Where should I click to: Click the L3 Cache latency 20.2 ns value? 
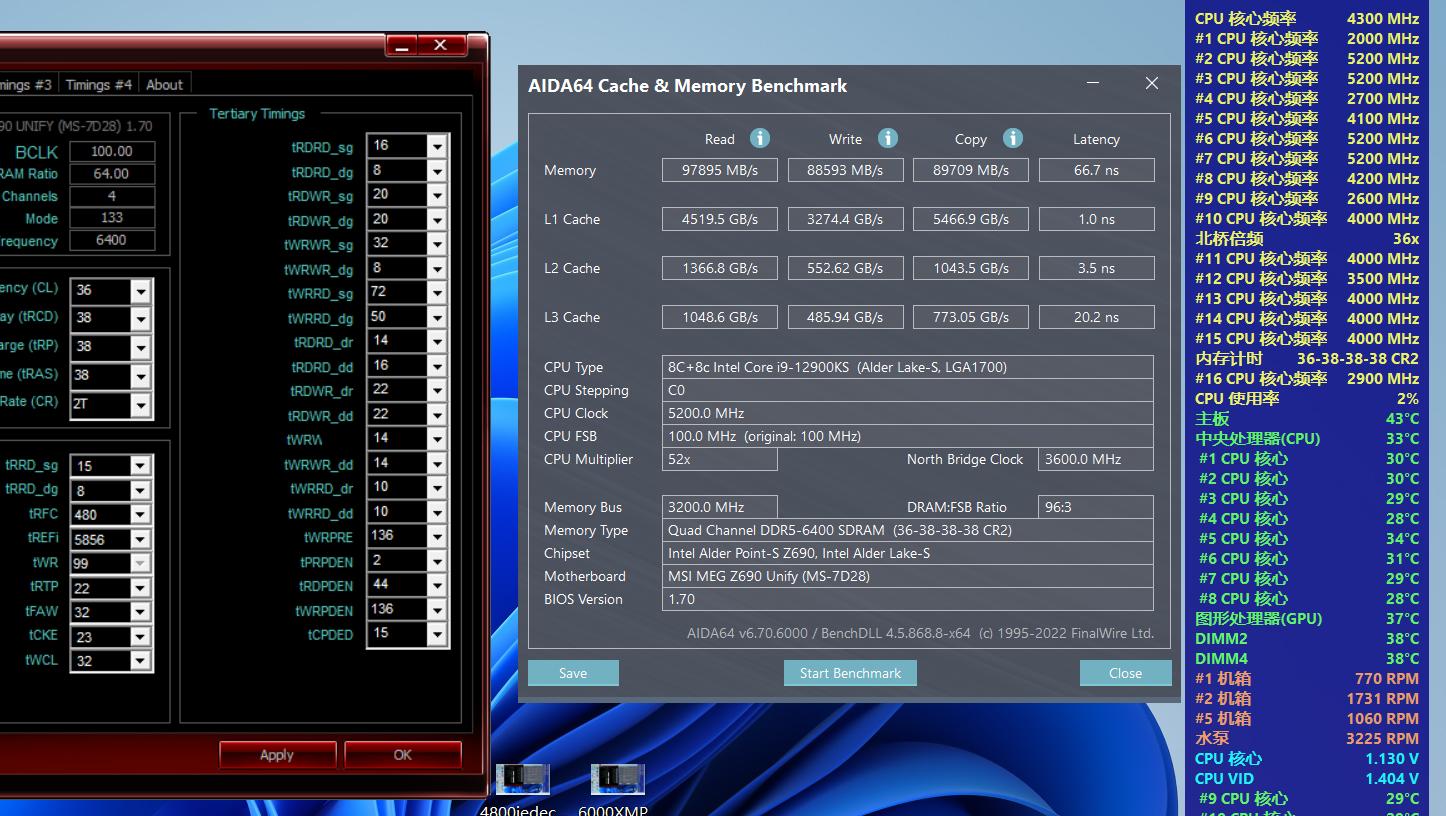click(1096, 317)
